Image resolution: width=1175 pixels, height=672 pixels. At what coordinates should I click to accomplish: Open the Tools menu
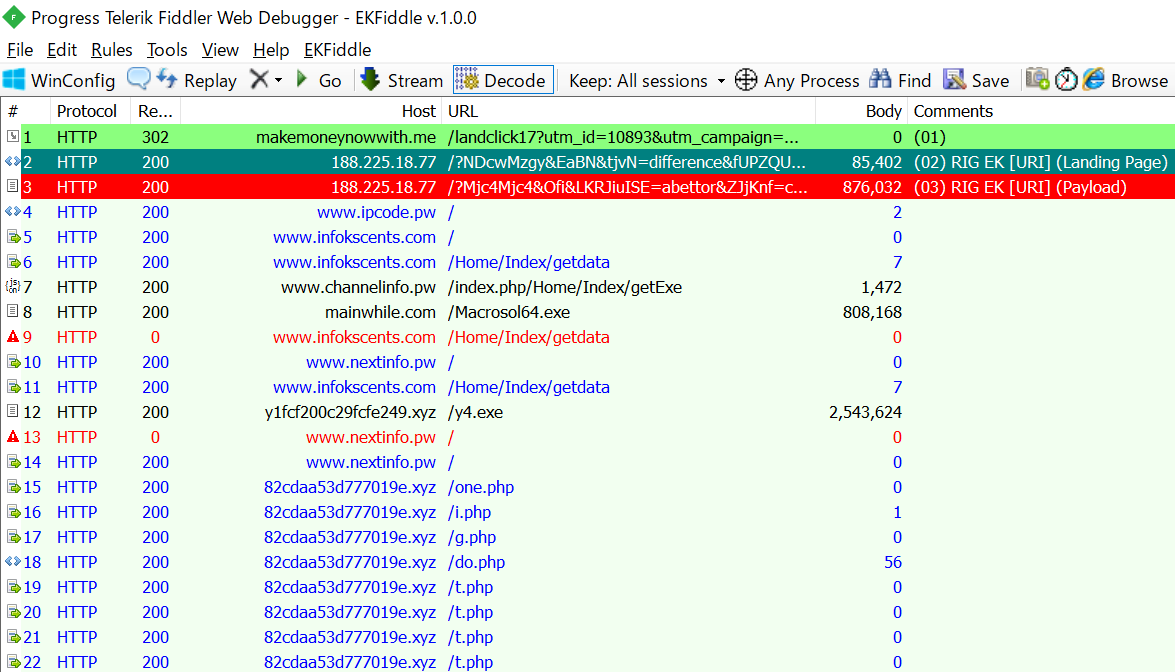(166, 49)
